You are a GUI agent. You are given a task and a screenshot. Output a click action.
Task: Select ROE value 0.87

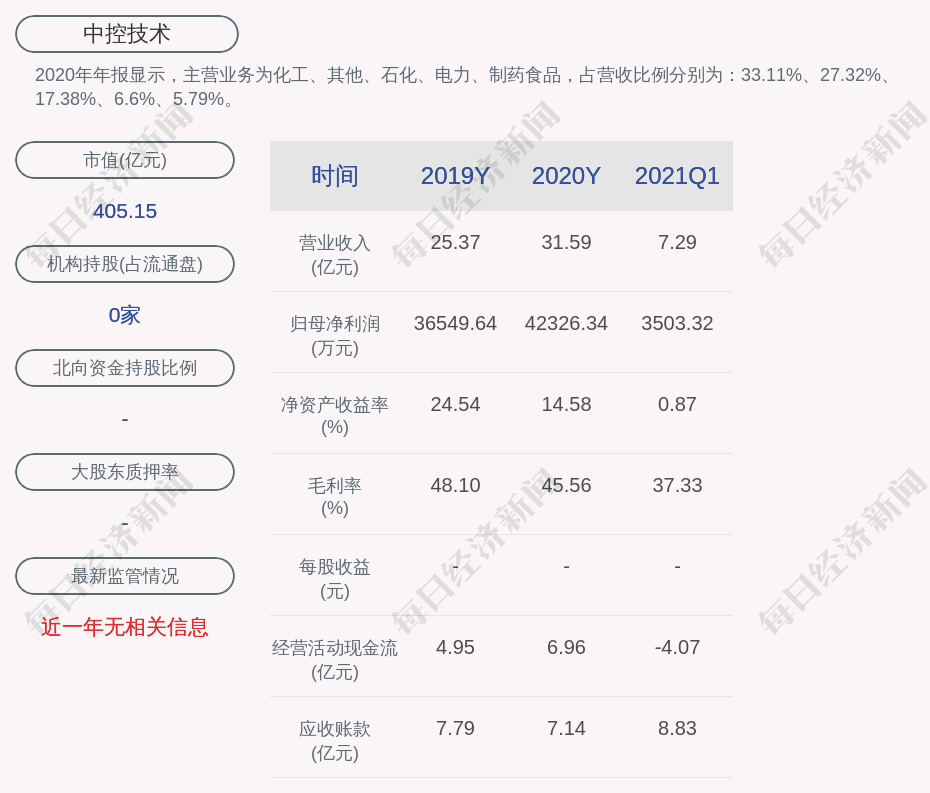677,405
